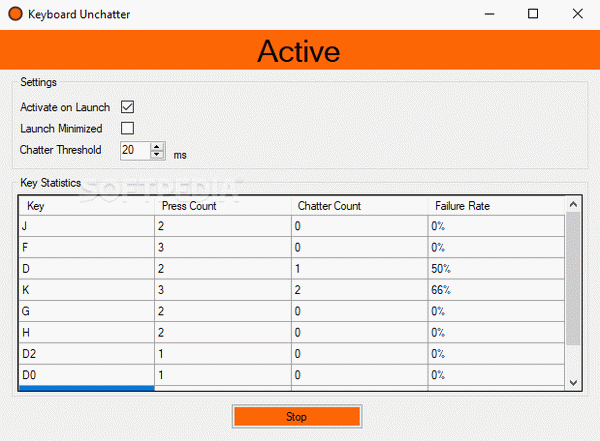Screen dimensions: 600x441
Task: Select the J key row
Action: coord(292,226)
